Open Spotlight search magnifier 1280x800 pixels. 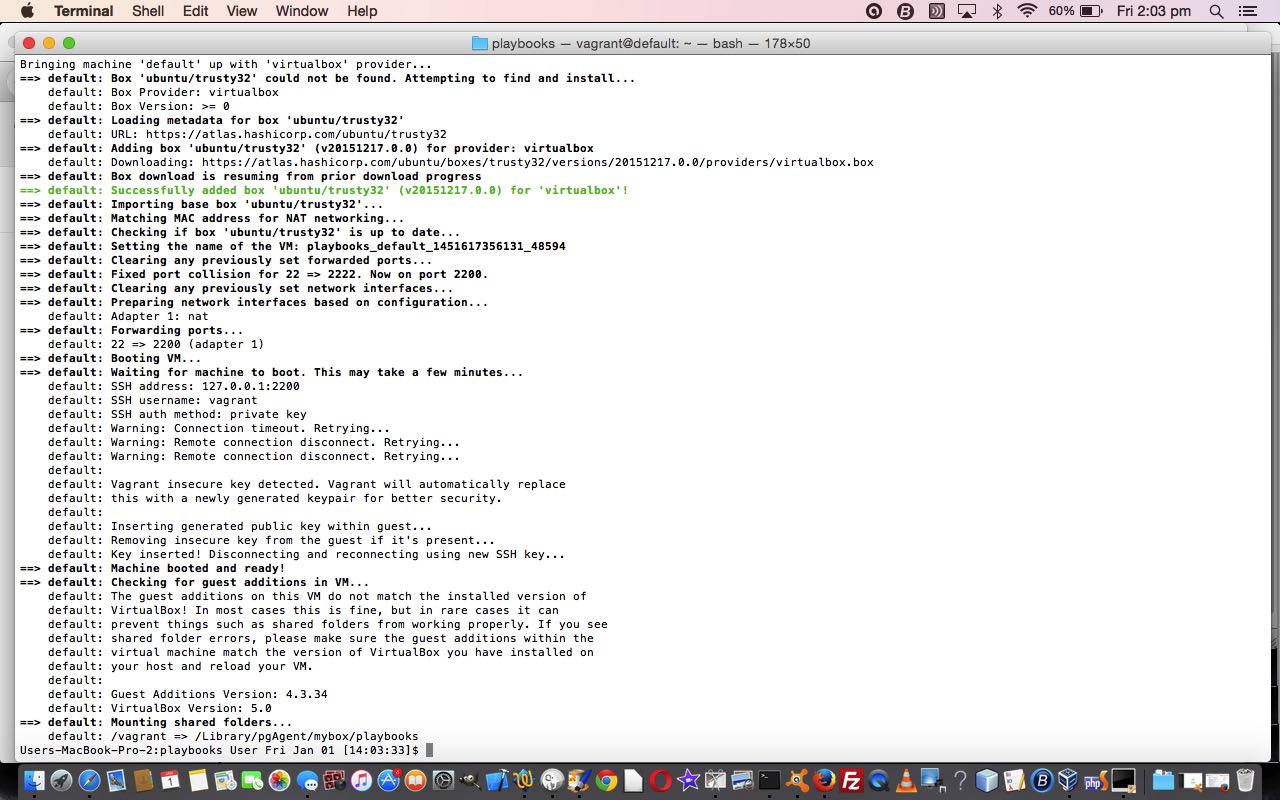tap(1216, 11)
